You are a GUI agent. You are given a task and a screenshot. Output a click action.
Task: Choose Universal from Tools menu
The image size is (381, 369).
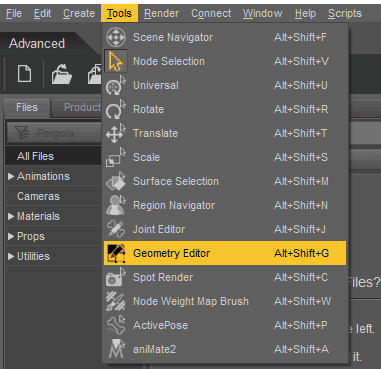click(x=225, y=85)
